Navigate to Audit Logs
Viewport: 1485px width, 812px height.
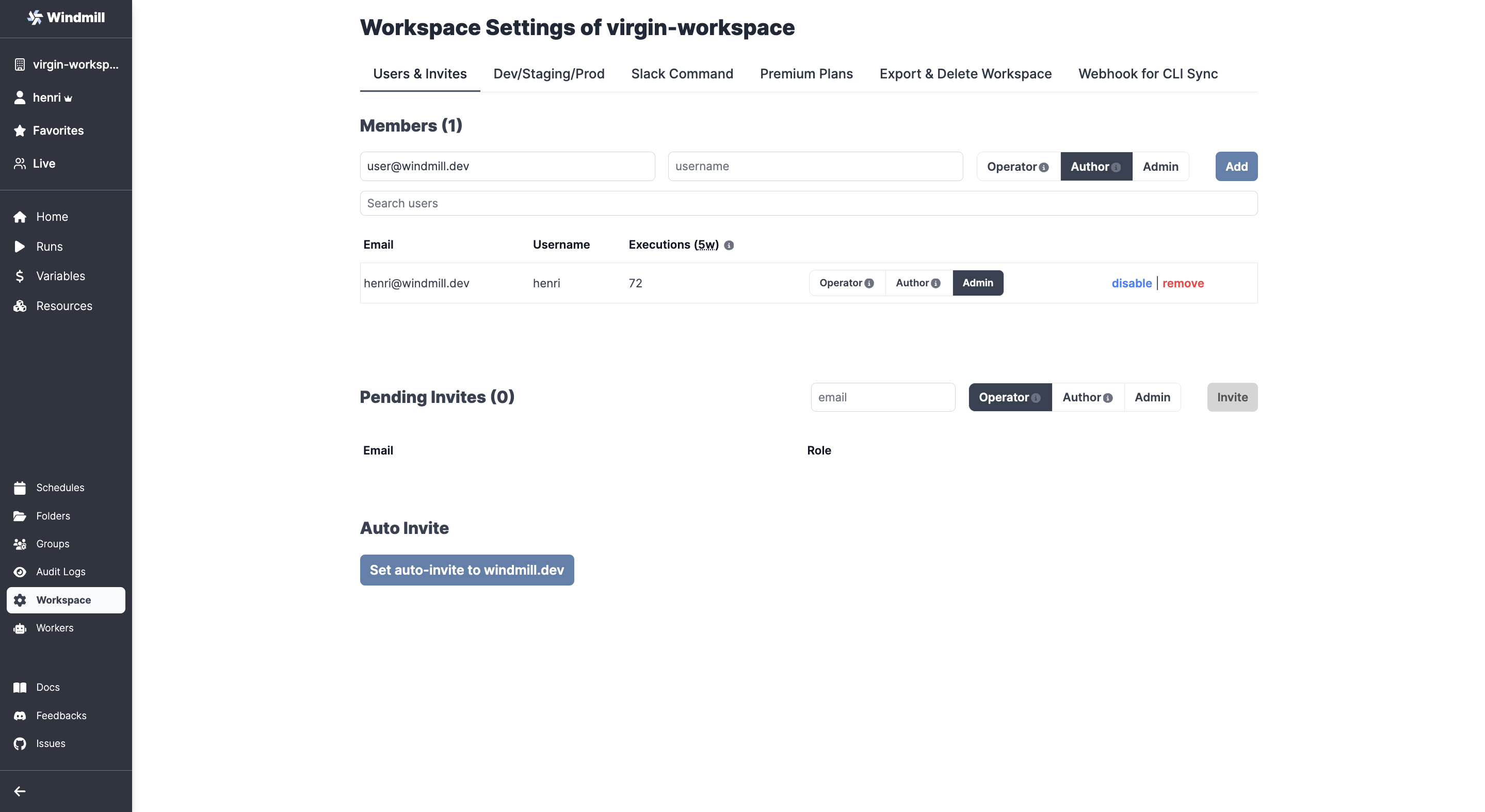point(60,571)
